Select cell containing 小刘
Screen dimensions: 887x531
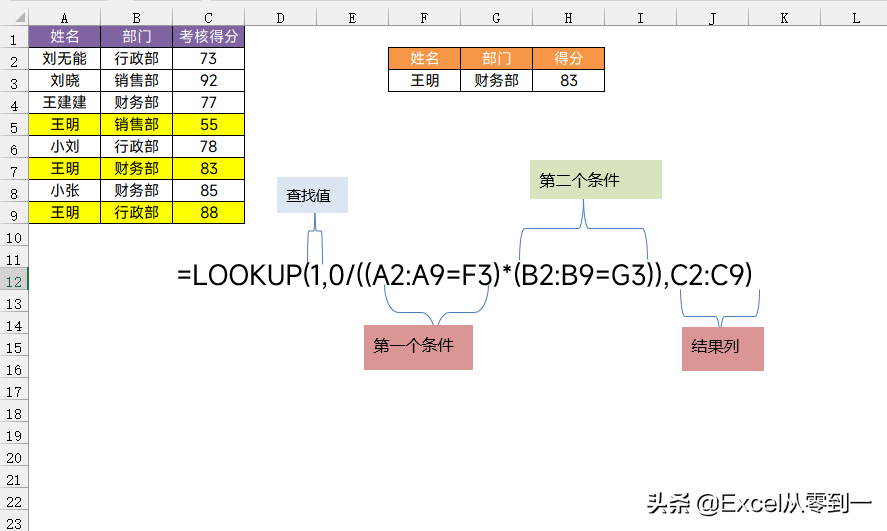64,146
